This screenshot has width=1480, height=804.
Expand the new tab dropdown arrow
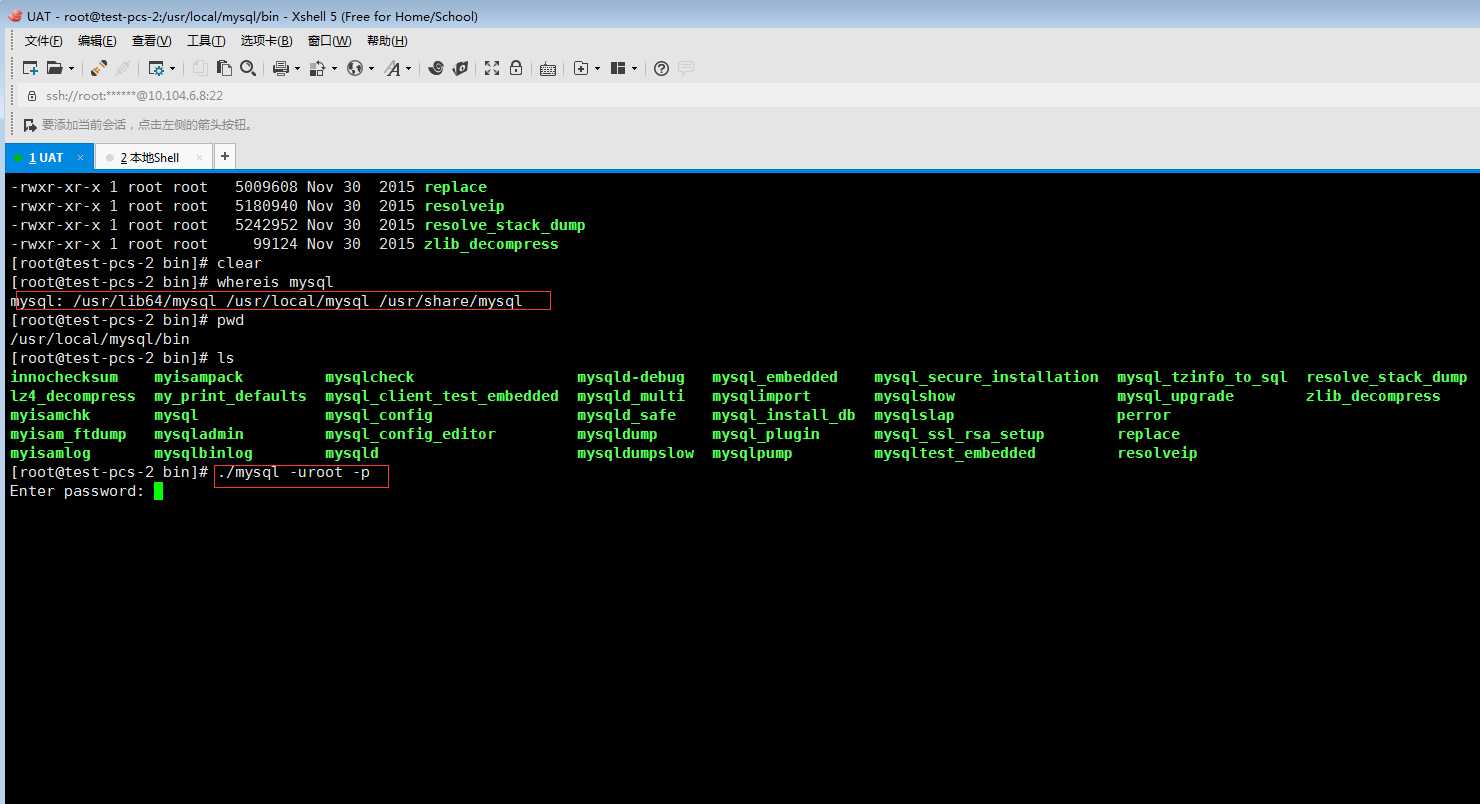(597, 68)
